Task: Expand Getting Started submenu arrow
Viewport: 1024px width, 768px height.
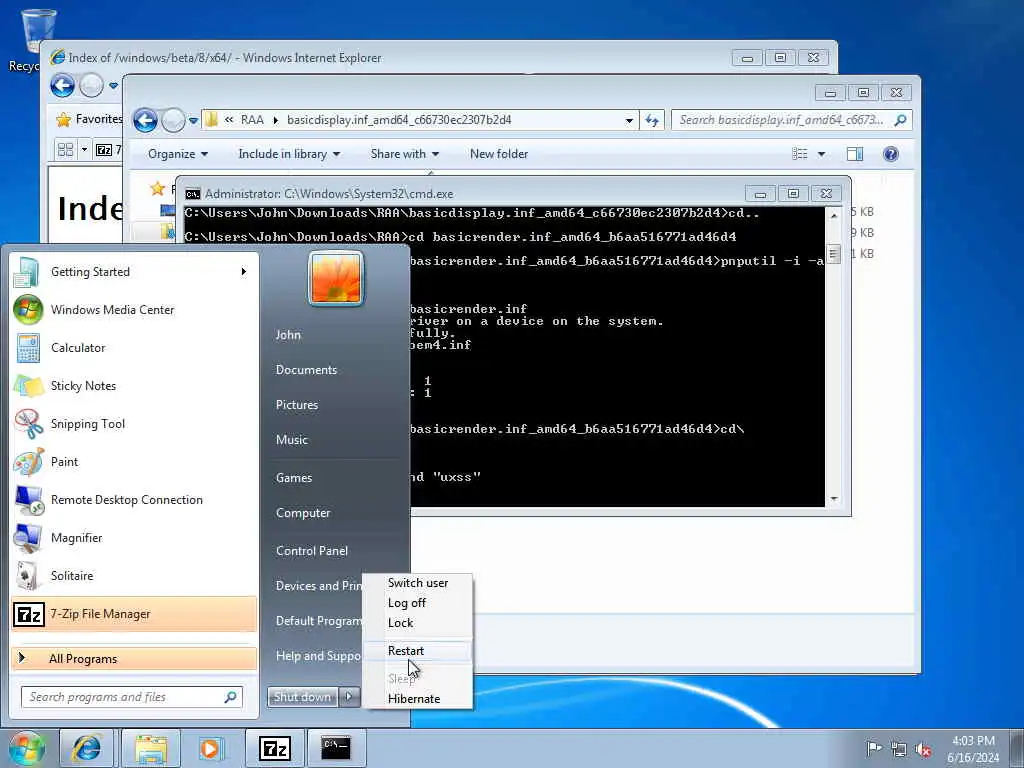Action: (244, 272)
